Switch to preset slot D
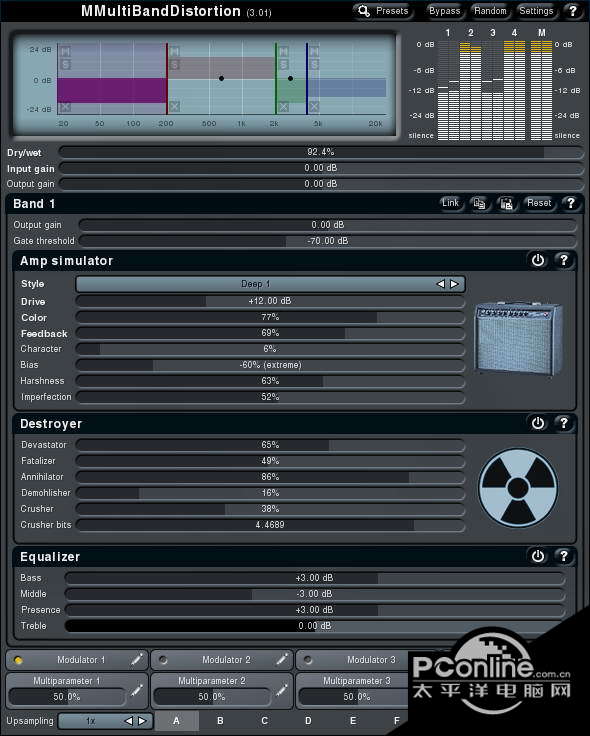The height and width of the screenshot is (736, 590). pyautogui.click(x=308, y=721)
